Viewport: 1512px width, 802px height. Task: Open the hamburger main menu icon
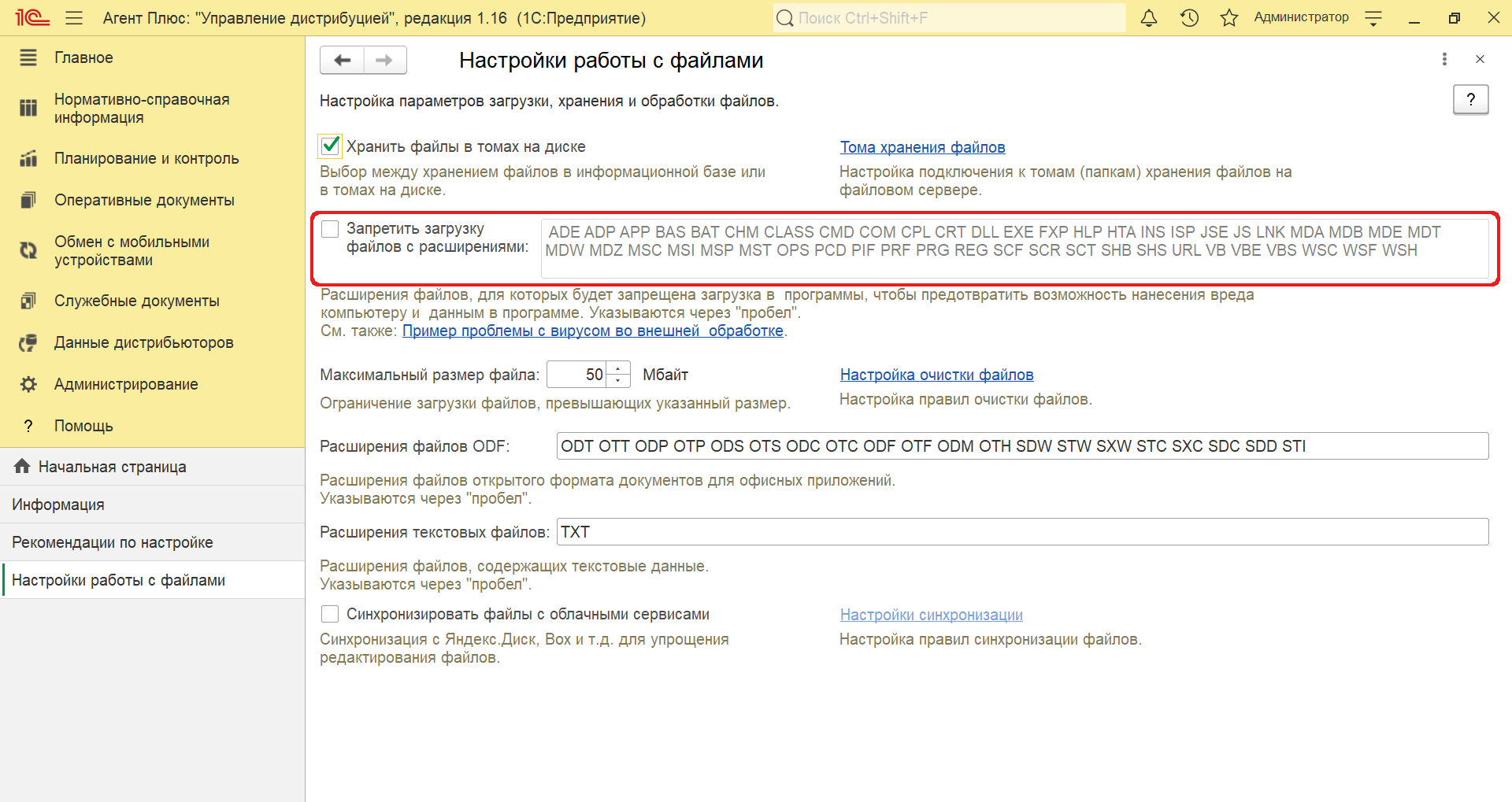pos(74,17)
